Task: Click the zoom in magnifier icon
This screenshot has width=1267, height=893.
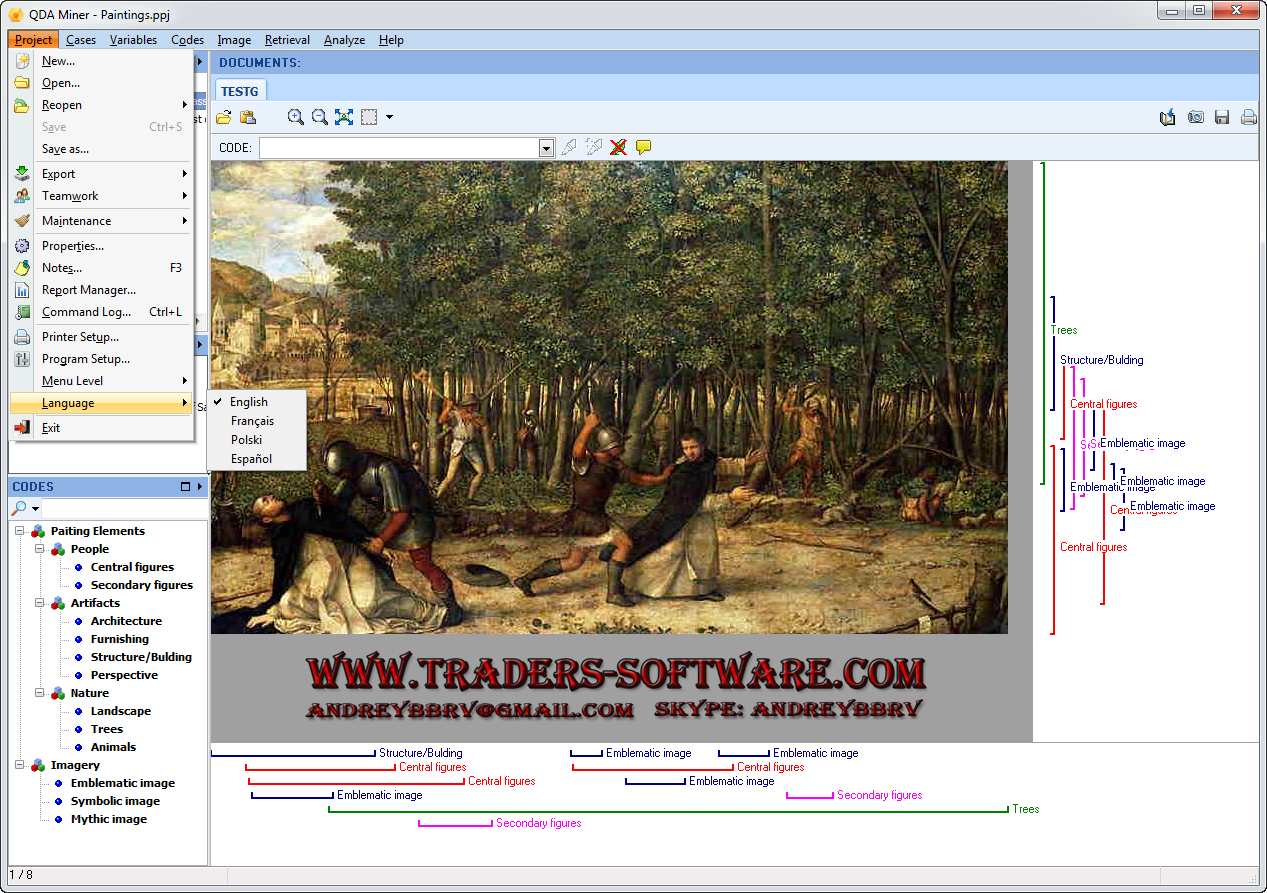Action: [x=295, y=117]
